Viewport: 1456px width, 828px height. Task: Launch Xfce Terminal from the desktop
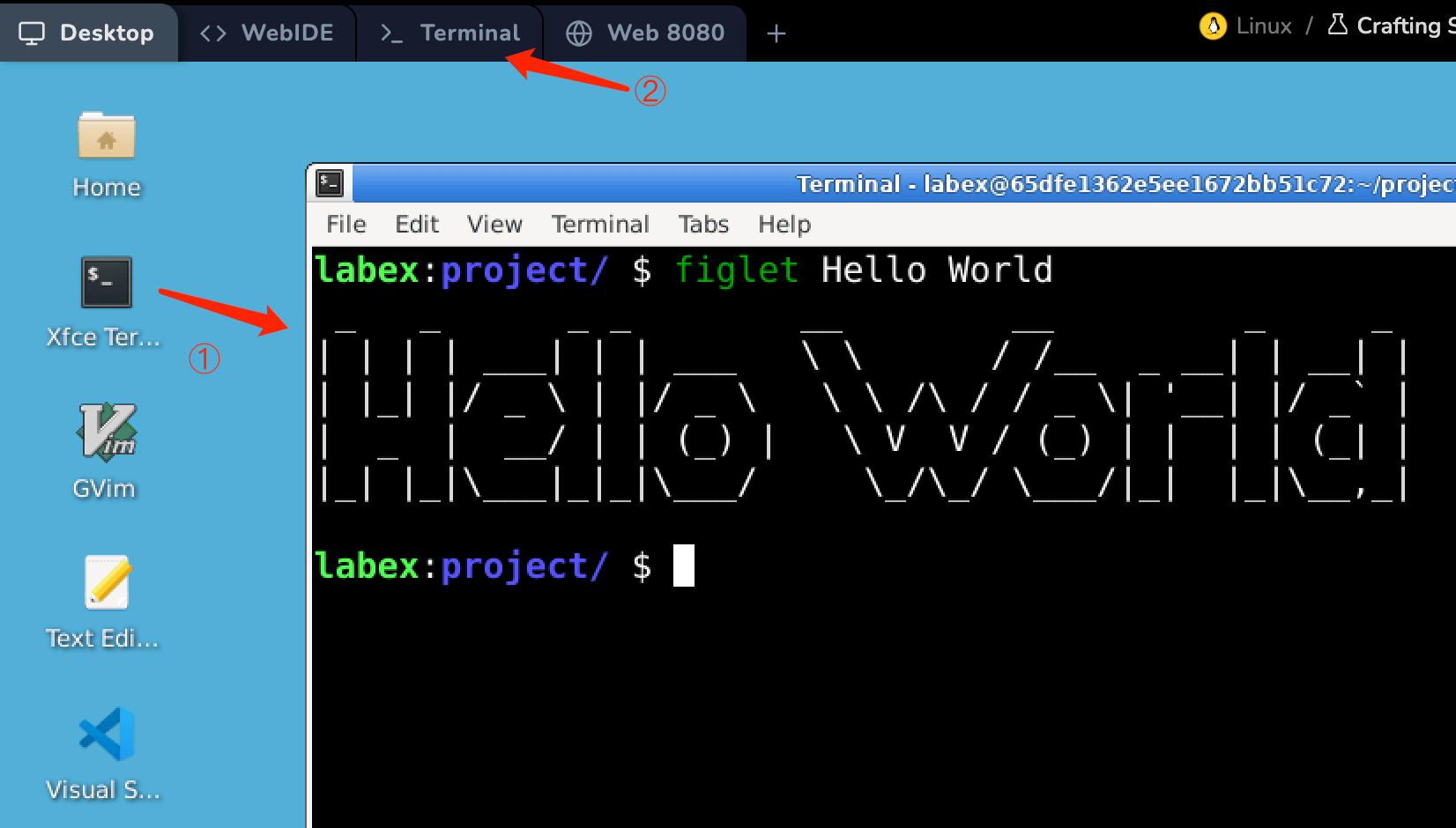point(105,284)
